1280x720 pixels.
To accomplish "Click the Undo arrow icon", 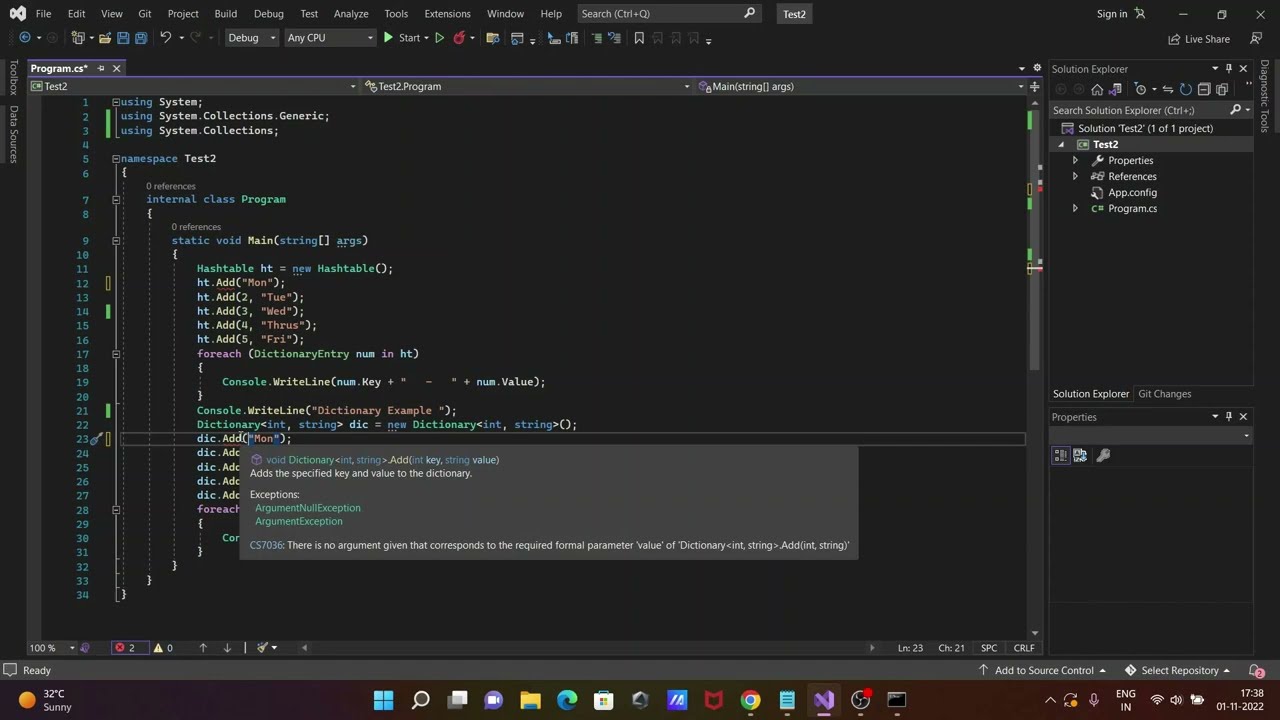I will pos(166,38).
